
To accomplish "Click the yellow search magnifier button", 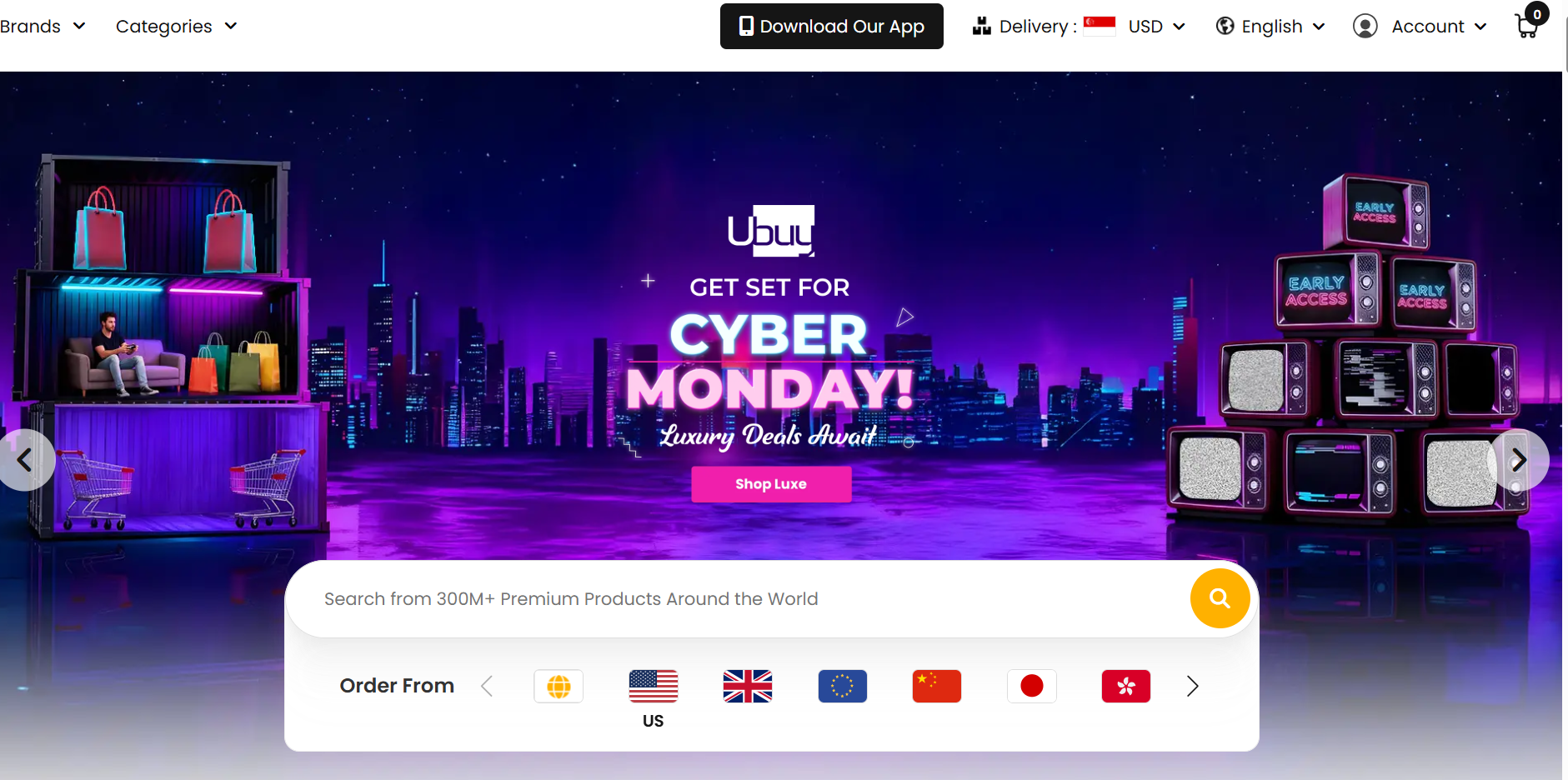I will [x=1220, y=598].
